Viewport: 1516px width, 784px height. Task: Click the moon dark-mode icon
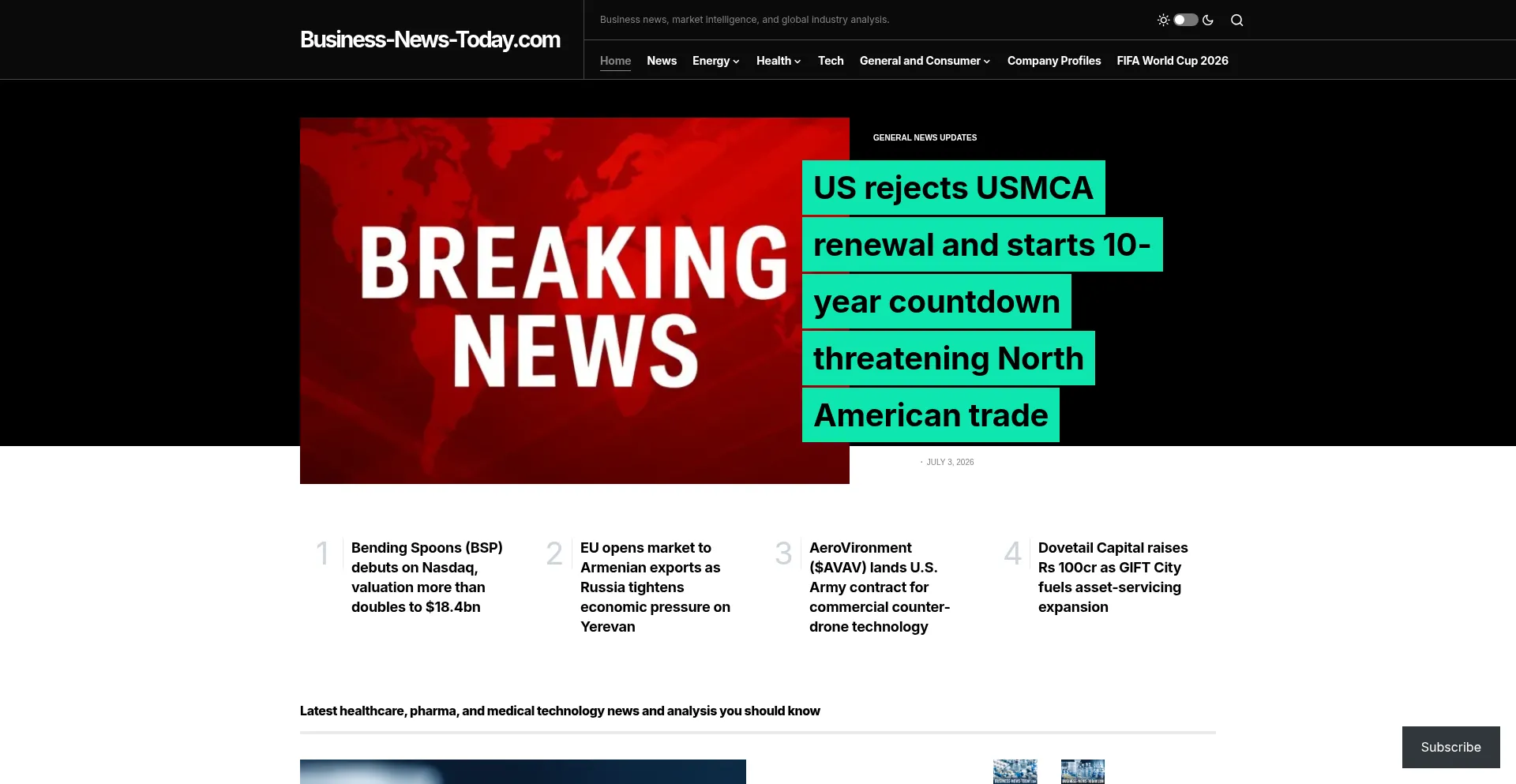pyautogui.click(x=1208, y=20)
